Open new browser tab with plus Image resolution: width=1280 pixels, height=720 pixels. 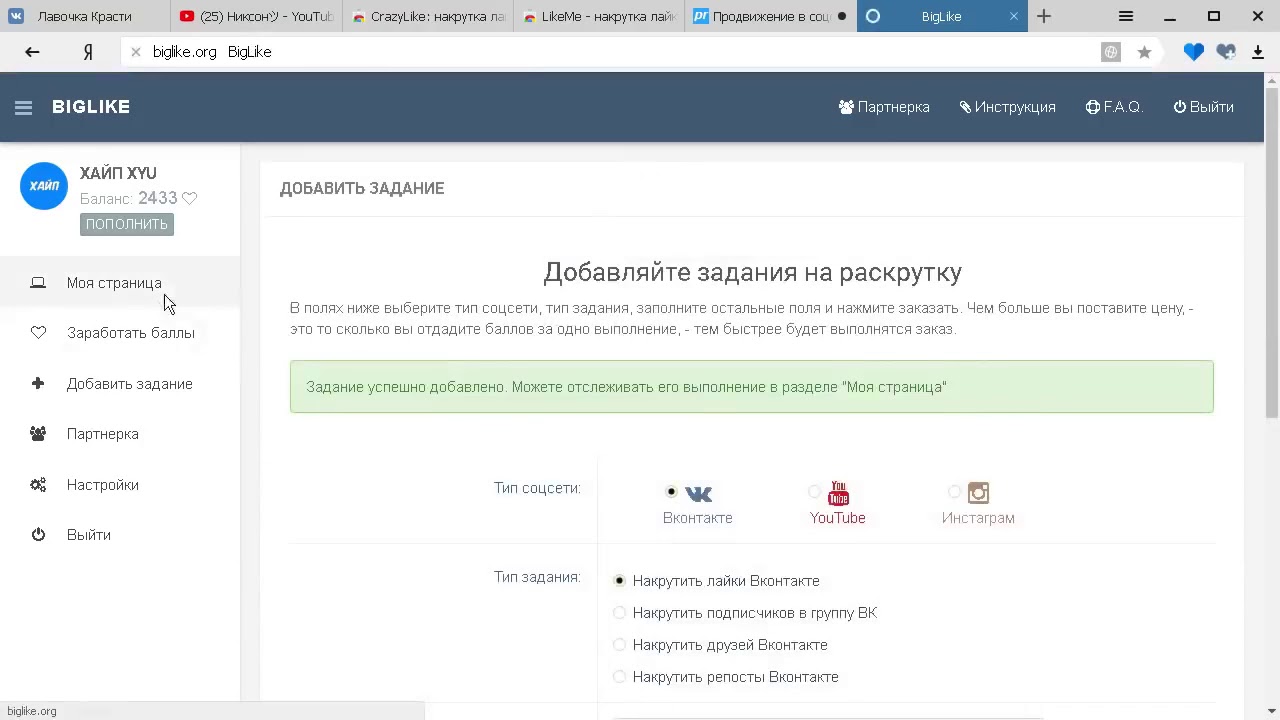click(1044, 16)
